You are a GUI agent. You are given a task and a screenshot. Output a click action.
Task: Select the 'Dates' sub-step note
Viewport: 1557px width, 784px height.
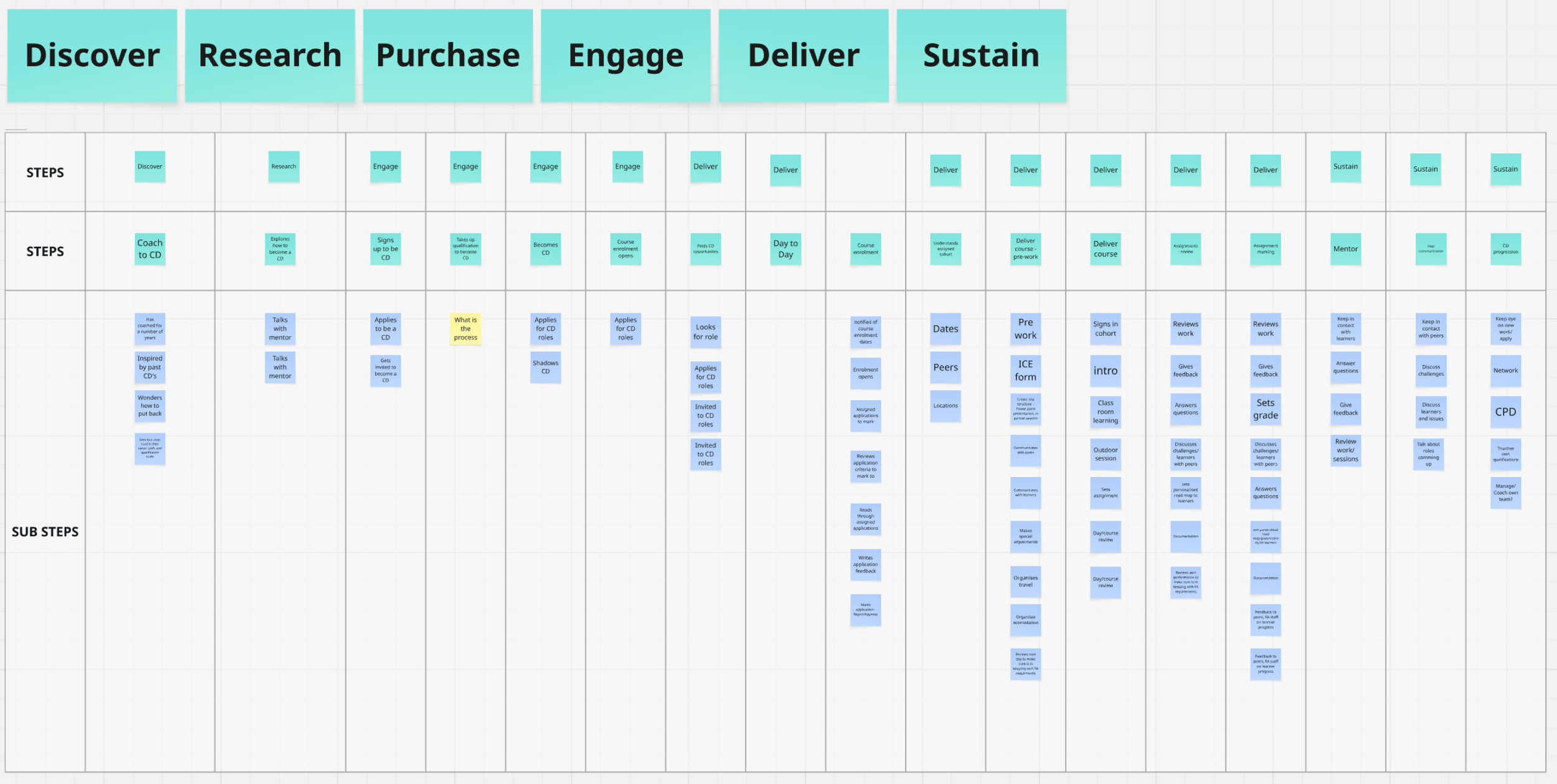pos(945,329)
